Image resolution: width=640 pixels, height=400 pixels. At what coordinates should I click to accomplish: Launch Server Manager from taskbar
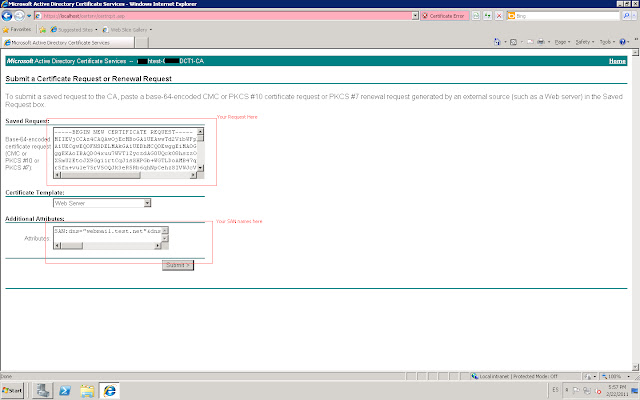42,391
